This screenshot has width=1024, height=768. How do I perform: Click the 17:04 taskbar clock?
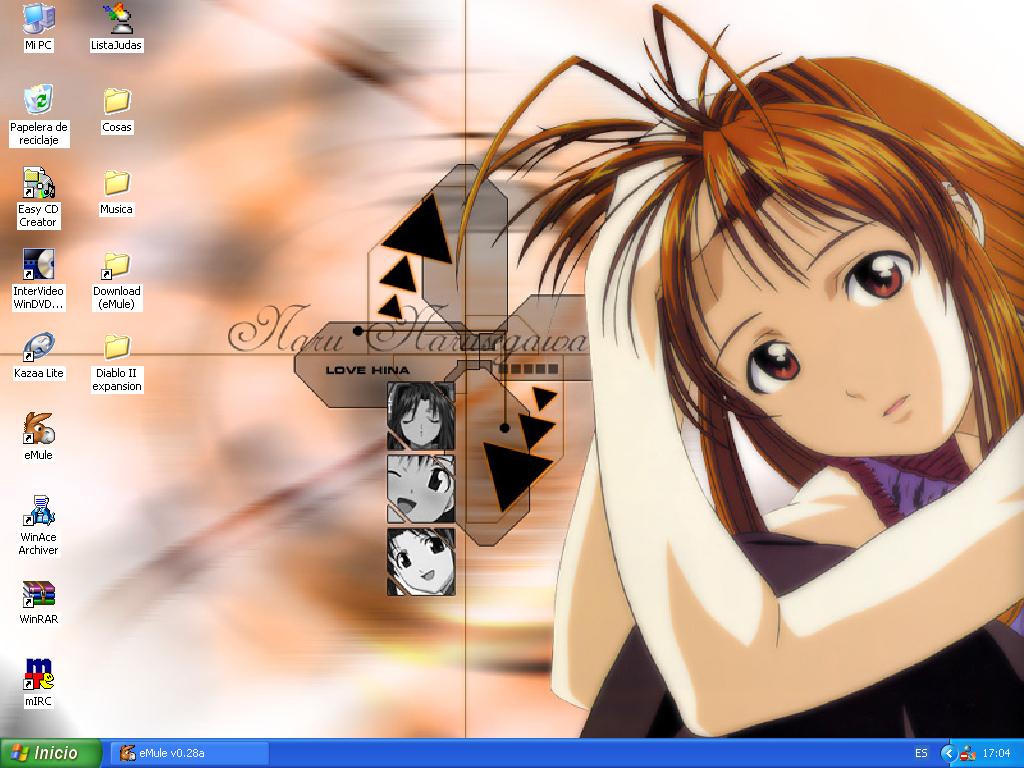pos(997,753)
